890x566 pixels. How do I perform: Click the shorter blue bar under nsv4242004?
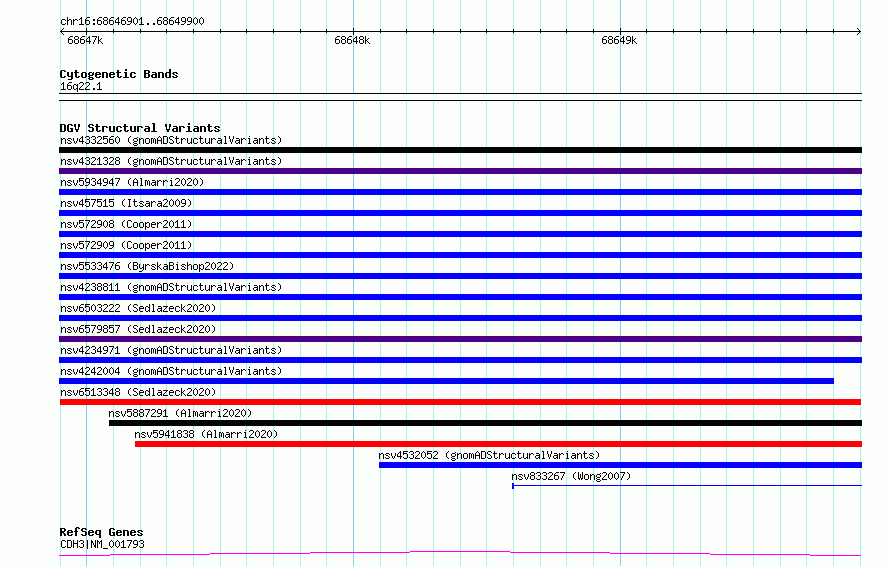coord(447,381)
